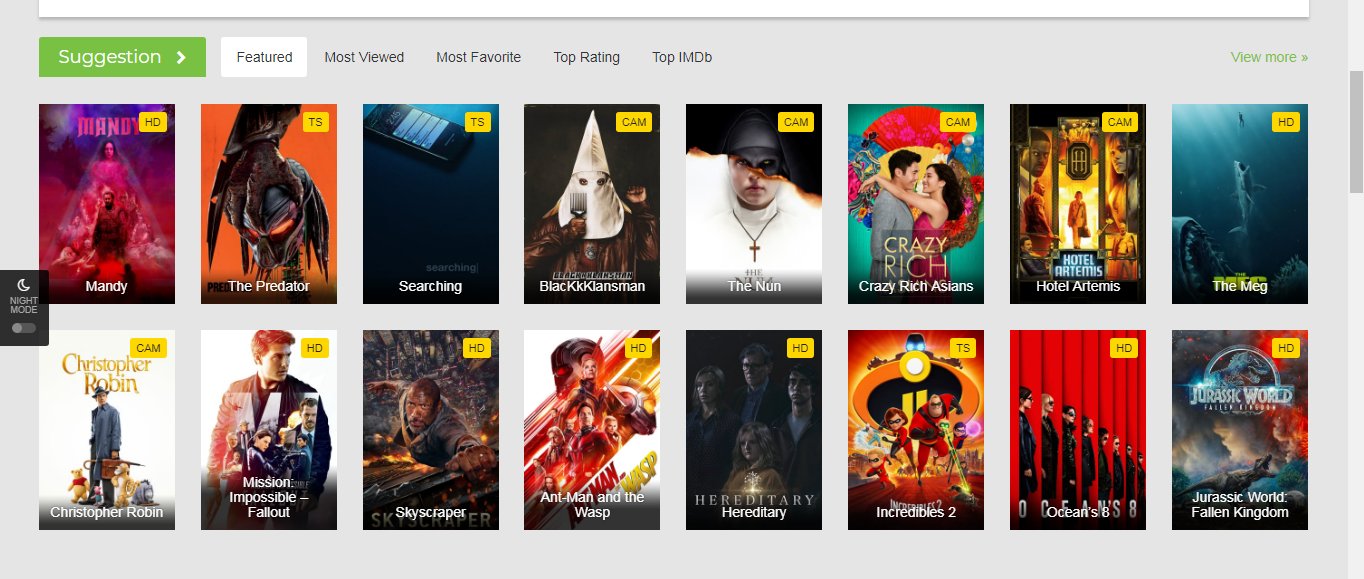Open The Nun movie poster
This screenshot has width=1364, height=579.
click(754, 204)
